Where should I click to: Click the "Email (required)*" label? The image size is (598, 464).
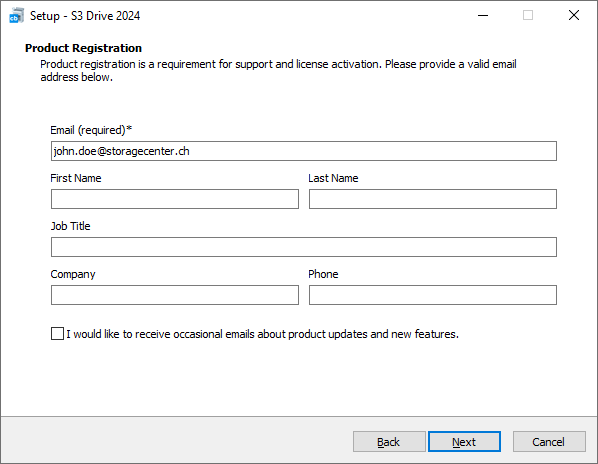[x=91, y=130]
